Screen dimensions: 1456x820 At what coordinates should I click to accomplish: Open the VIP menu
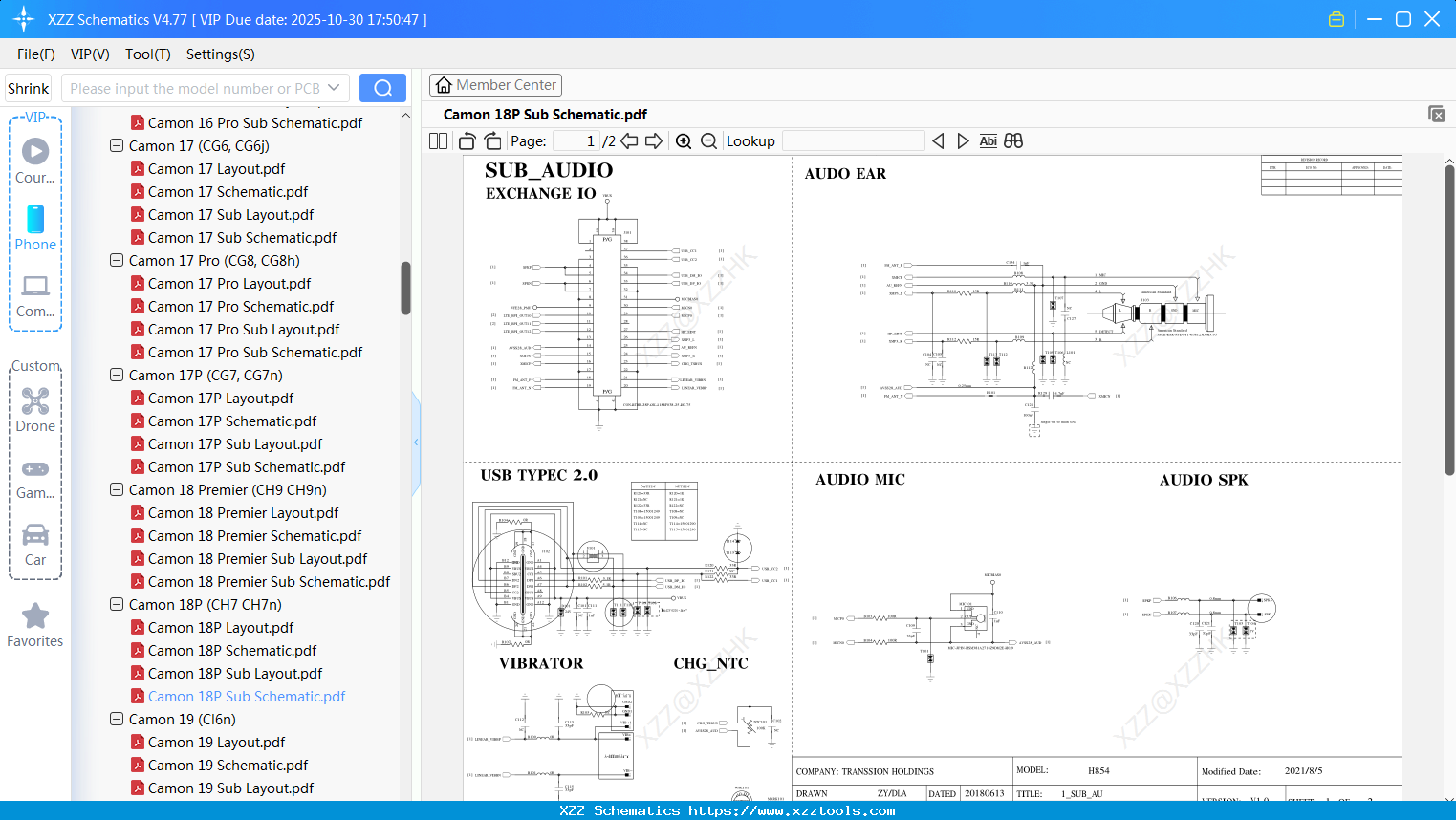tap(89, 54)
